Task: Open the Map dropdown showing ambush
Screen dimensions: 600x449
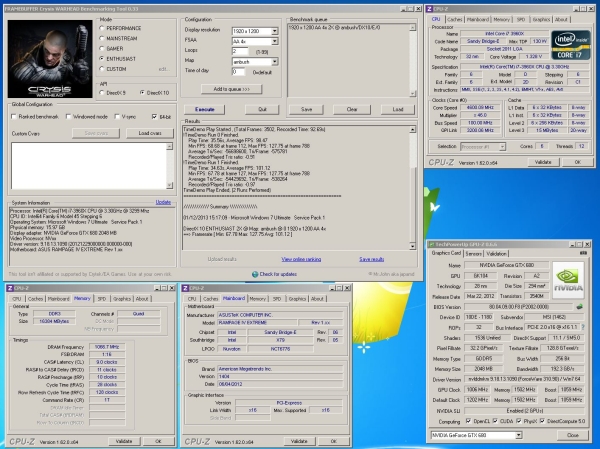Action: tap(275, 62)
